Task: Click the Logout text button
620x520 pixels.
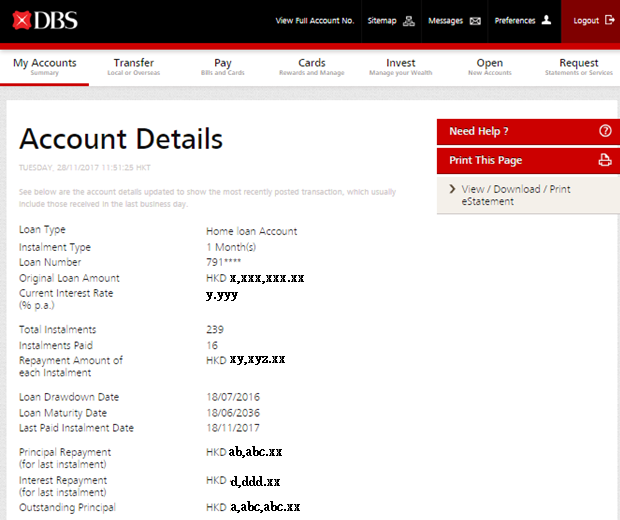Action: click(x=586, y=20)
